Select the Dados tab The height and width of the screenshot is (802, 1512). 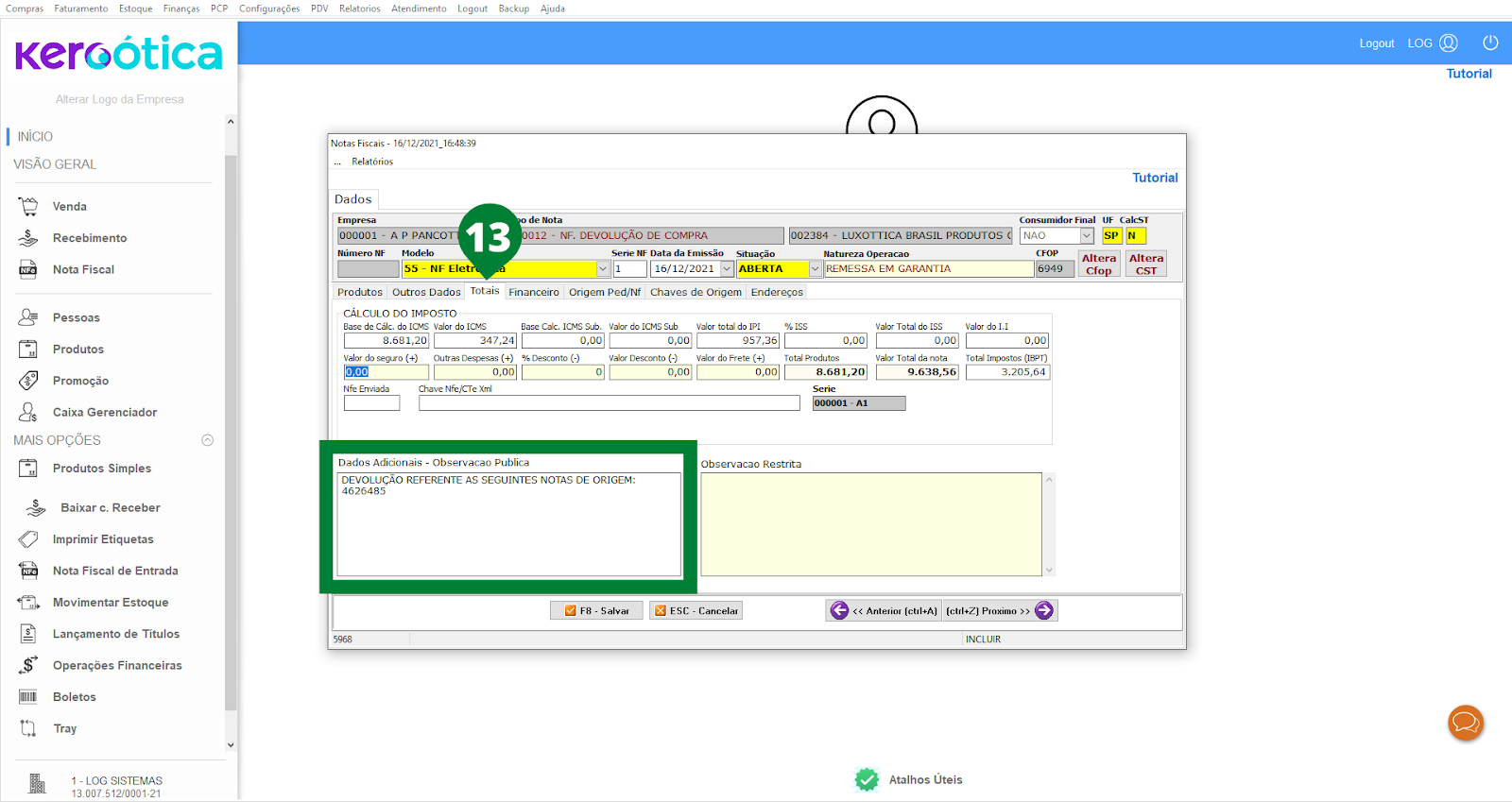click(353, 199)
